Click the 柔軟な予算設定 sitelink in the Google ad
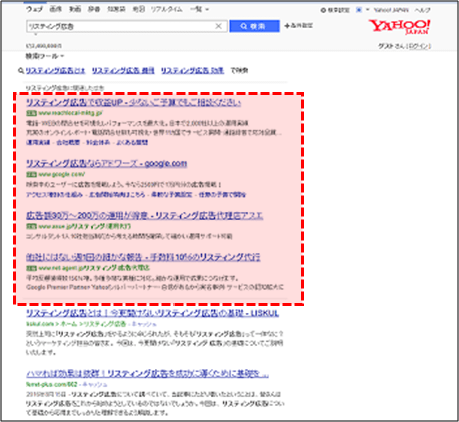This screenshot has height=422, width=459. click(172, 194)
